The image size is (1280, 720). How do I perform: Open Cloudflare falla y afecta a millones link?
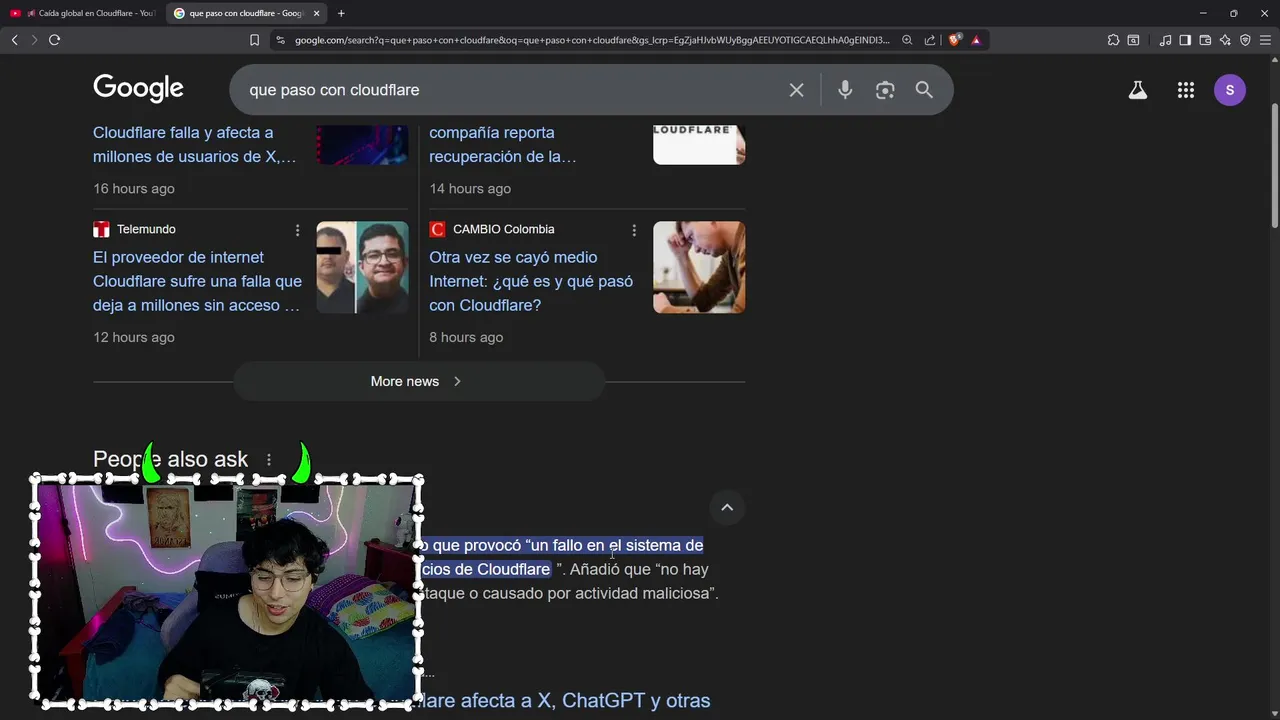tap(195, 144)
